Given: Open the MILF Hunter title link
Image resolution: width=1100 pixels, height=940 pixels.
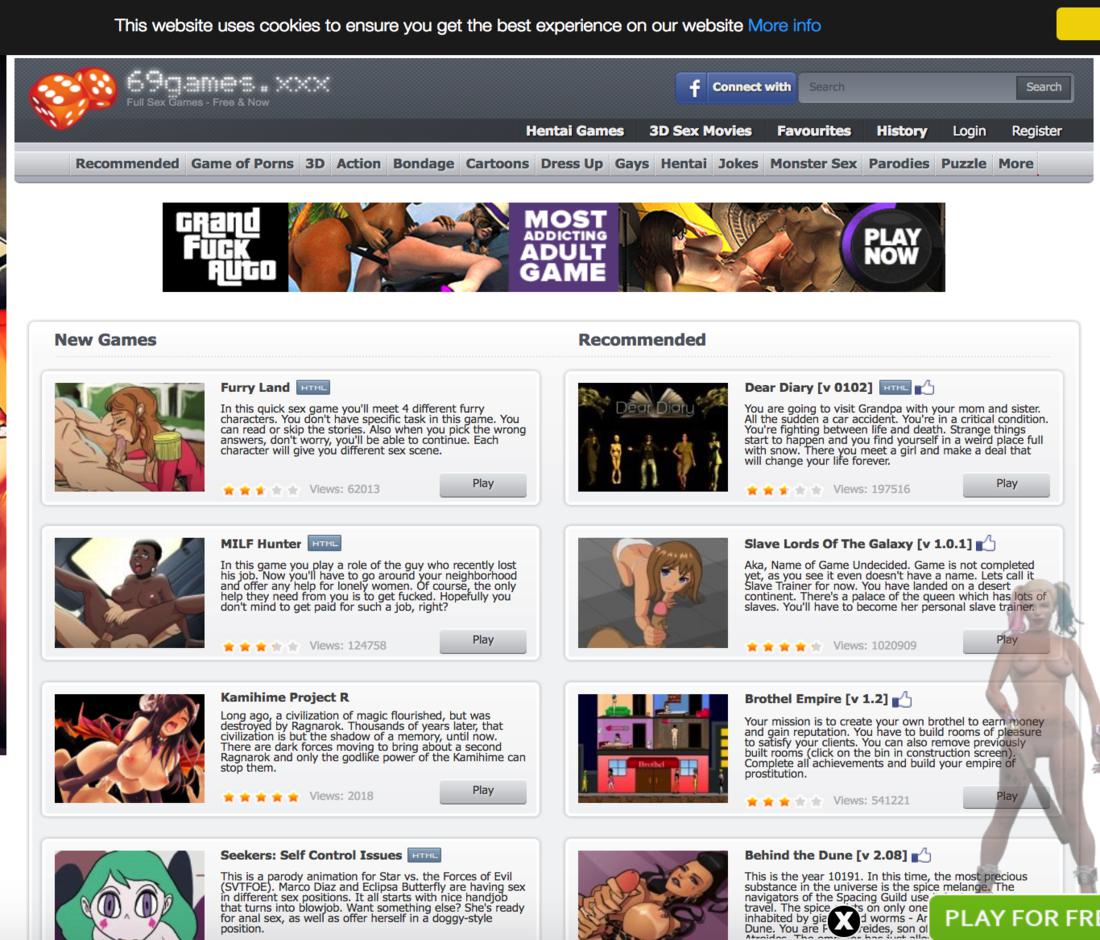Looking at the screenshot, I should coord(260,544).
